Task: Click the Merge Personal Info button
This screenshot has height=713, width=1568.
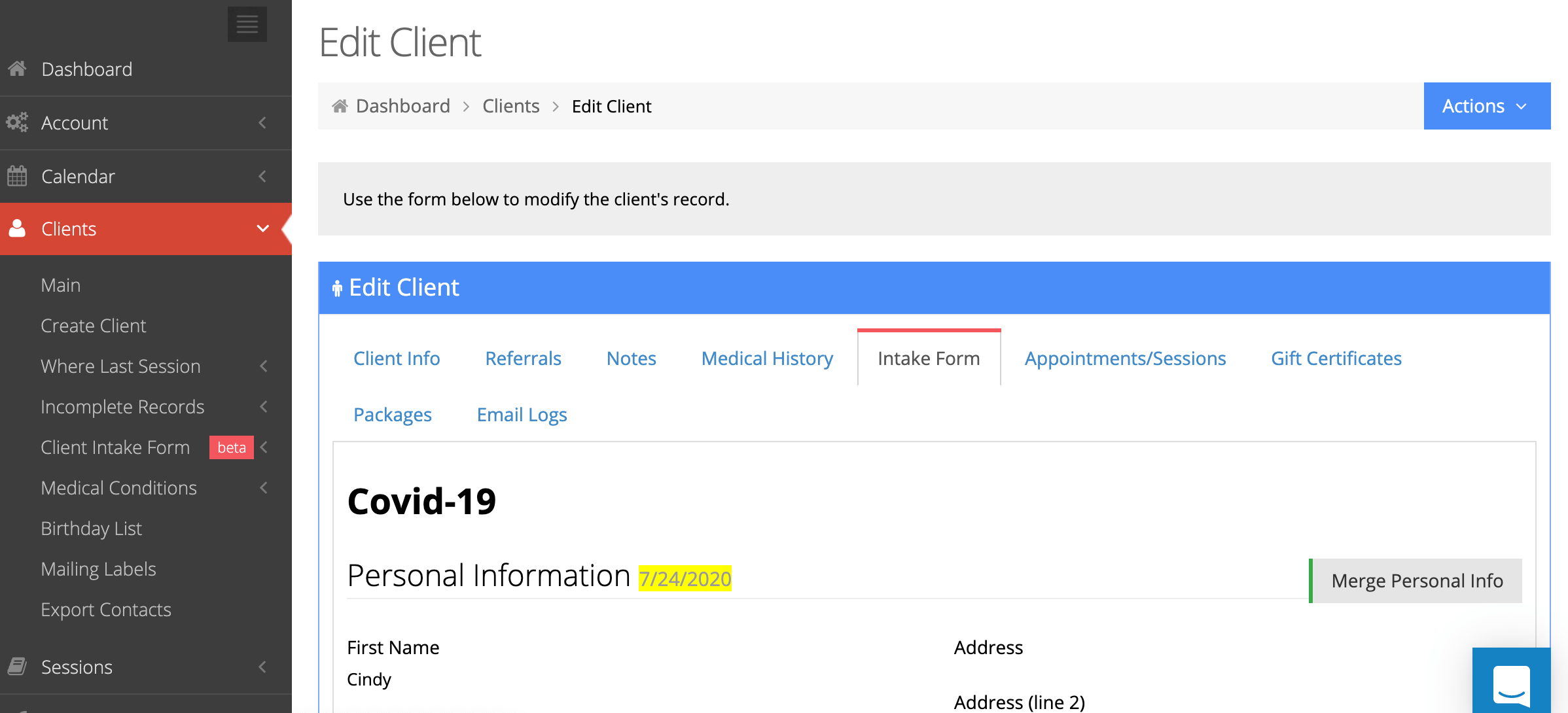Action: click(x=1417, y=581)
